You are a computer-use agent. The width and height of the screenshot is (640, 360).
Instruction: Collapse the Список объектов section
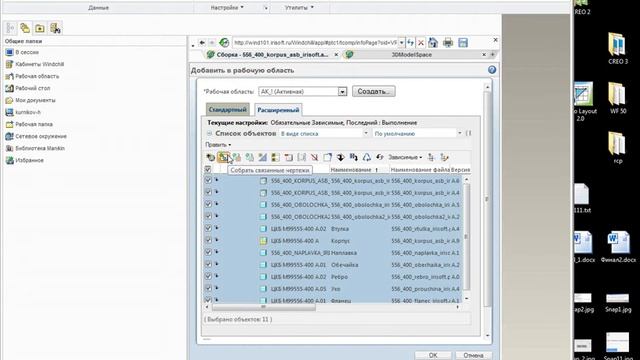point(209,133)
